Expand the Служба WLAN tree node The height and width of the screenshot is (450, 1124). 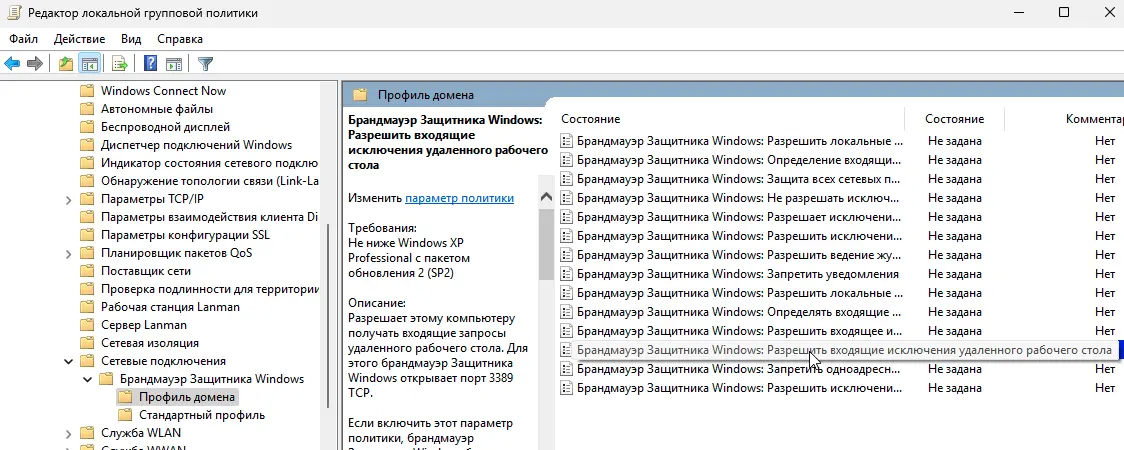click(69, 433)
